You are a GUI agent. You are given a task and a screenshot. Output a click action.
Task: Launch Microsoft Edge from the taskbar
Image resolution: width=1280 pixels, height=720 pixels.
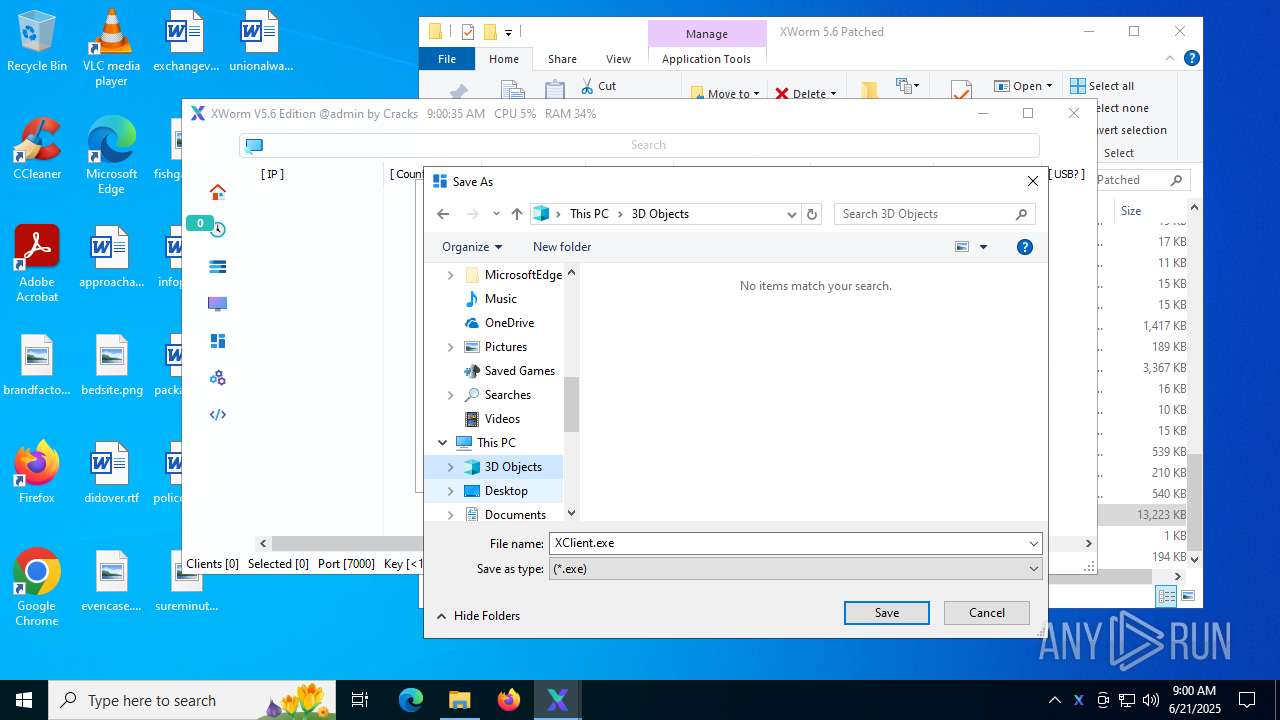(x=411, y=700)
